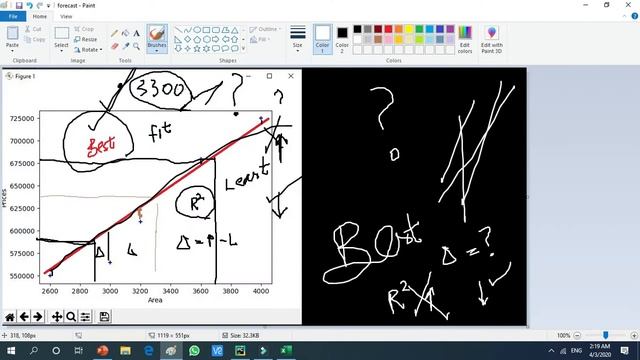Click the Paste clipboard icon

pos(12,33)
